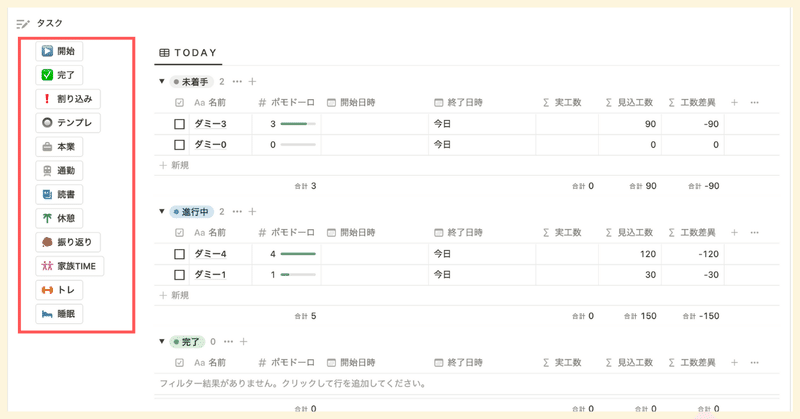Click the 開始 start button
Screen dimensions: 800x419
(x=59, y=51)
